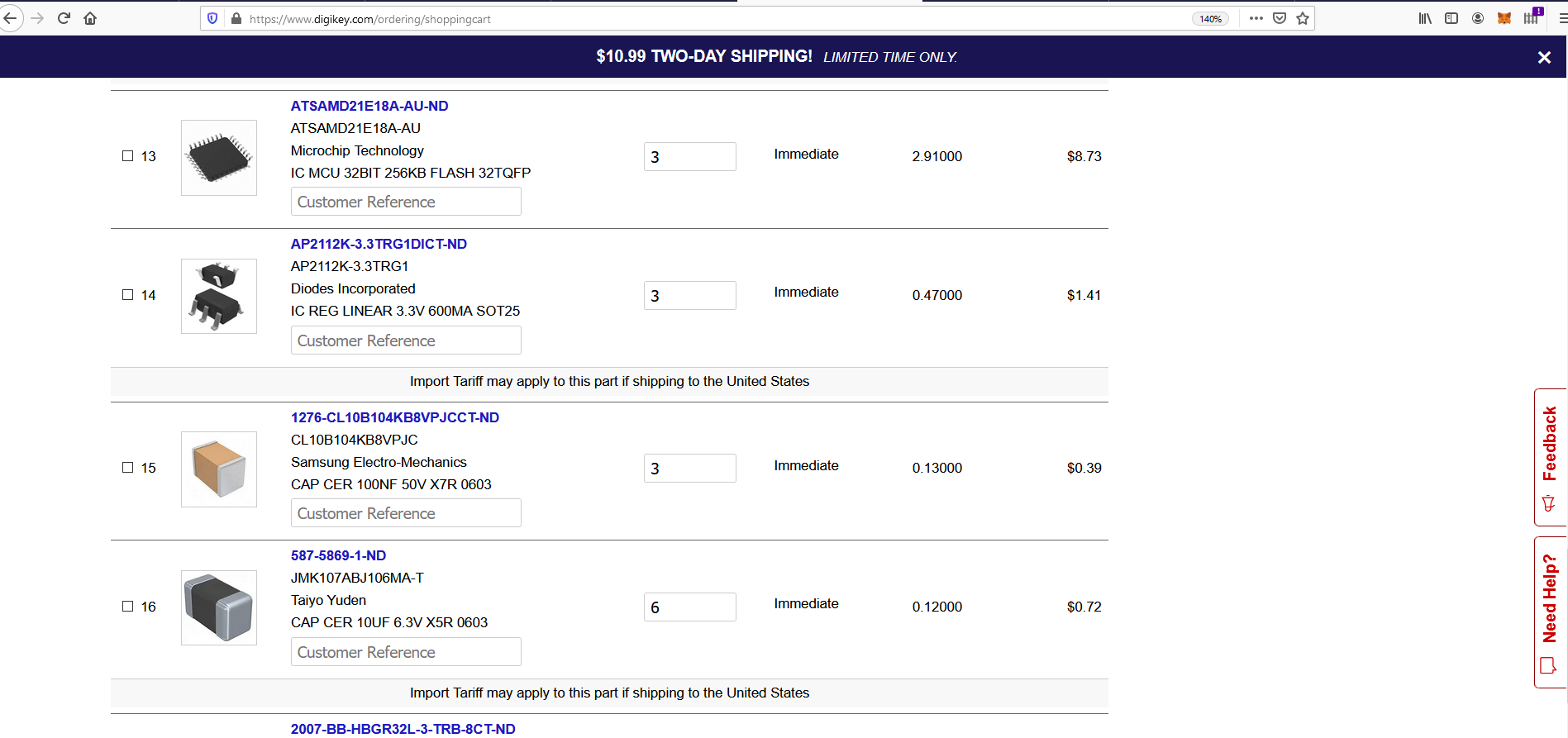Open page actions three-dots menu
The height and width of the screenshot is (738, 1568).
1256,18
